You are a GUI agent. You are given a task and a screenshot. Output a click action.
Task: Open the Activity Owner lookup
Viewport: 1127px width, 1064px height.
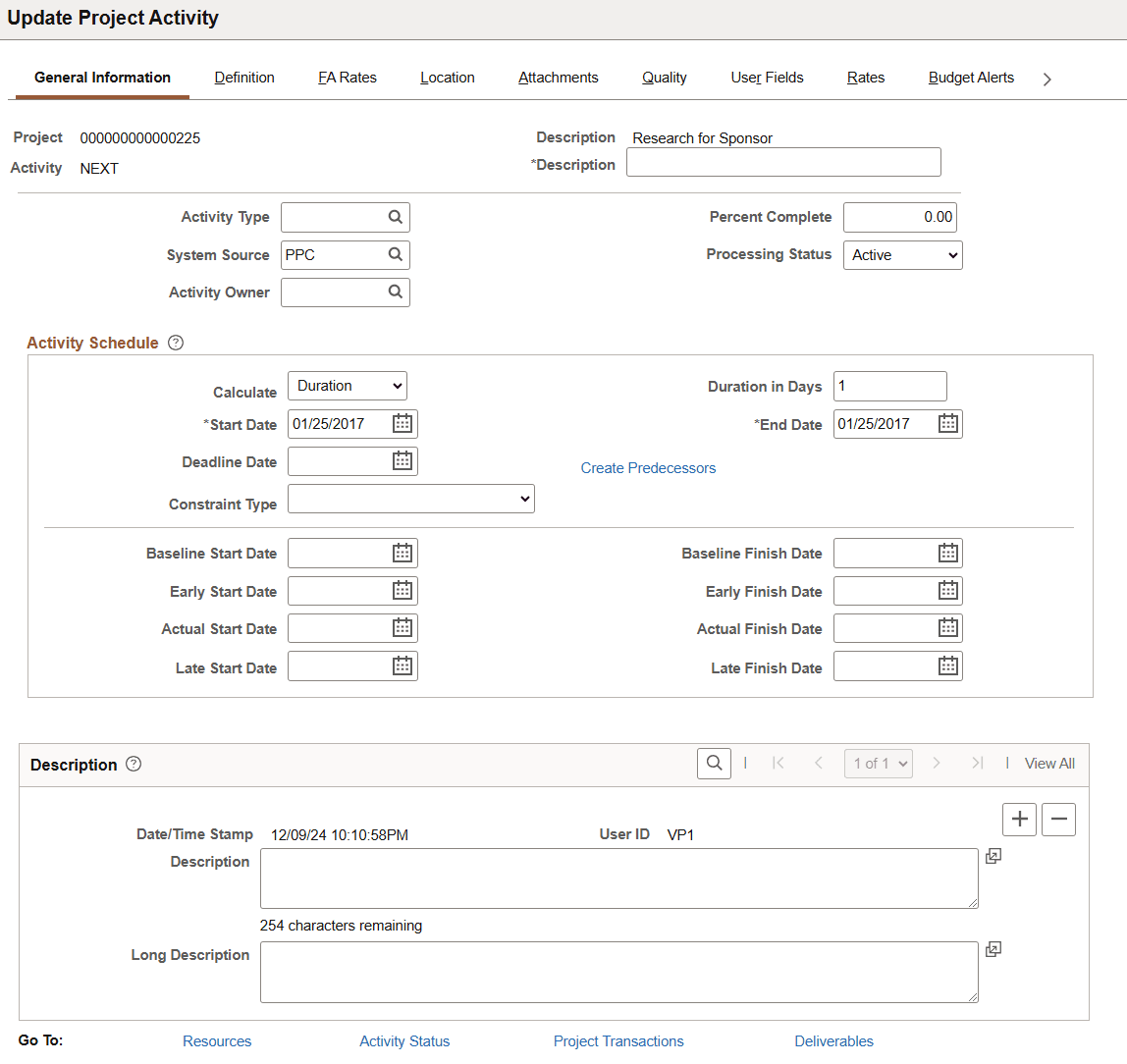(x=396, y=292)
